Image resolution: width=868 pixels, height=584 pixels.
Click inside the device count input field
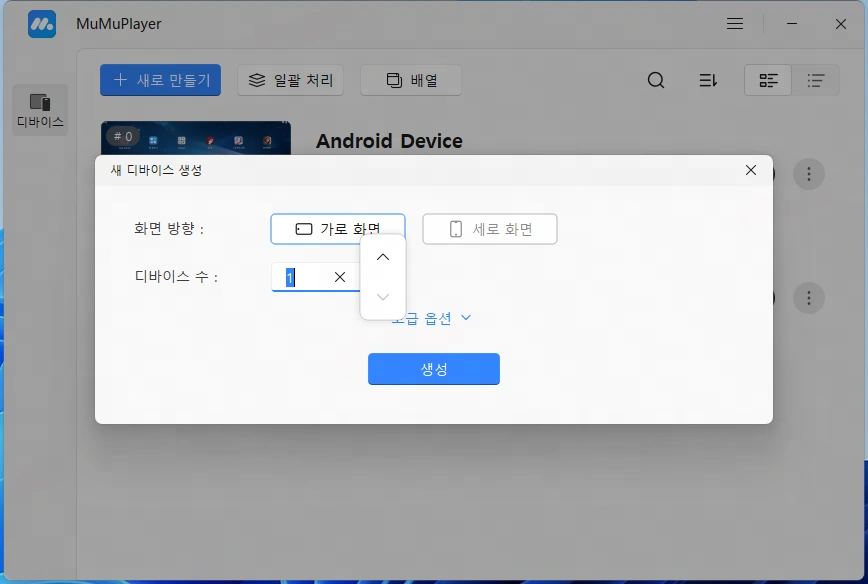[x=300, y=277]
